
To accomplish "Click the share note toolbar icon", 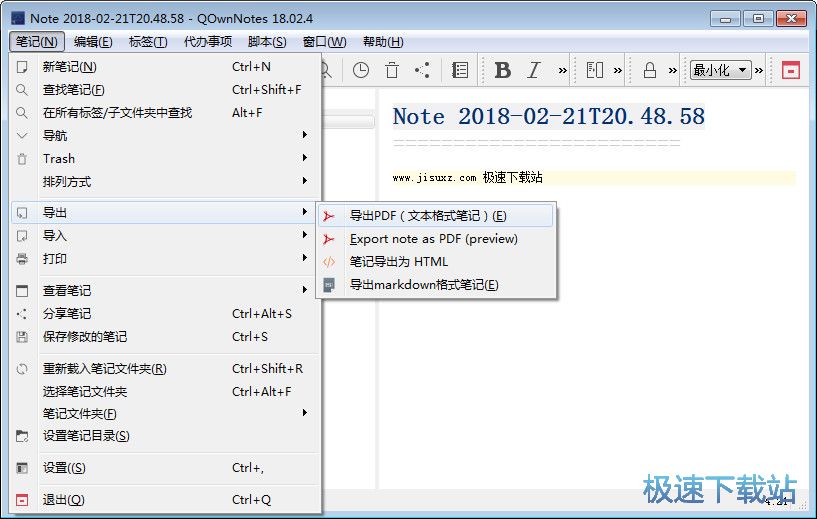I will pyautogui.click(x=422, y=70).
